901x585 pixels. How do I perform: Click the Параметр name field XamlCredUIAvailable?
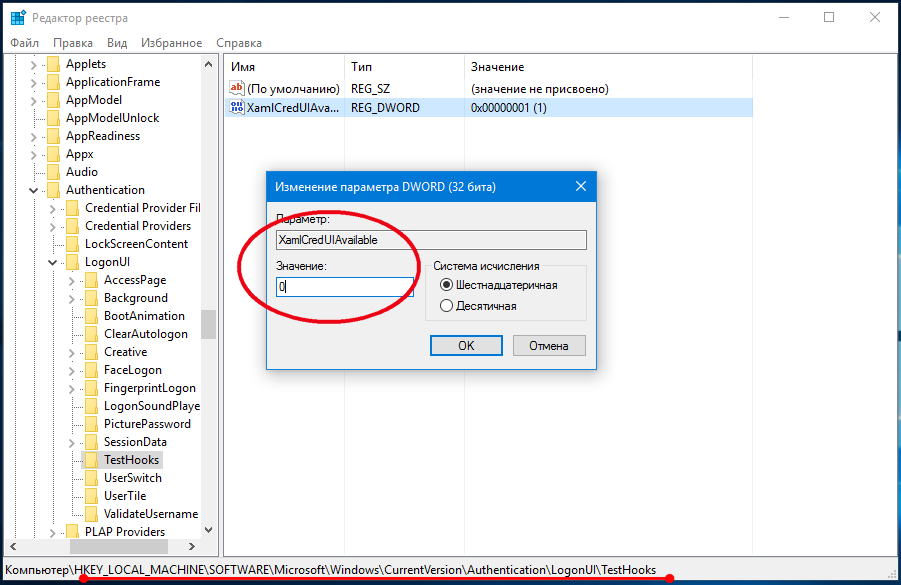[x=432, y=240]
